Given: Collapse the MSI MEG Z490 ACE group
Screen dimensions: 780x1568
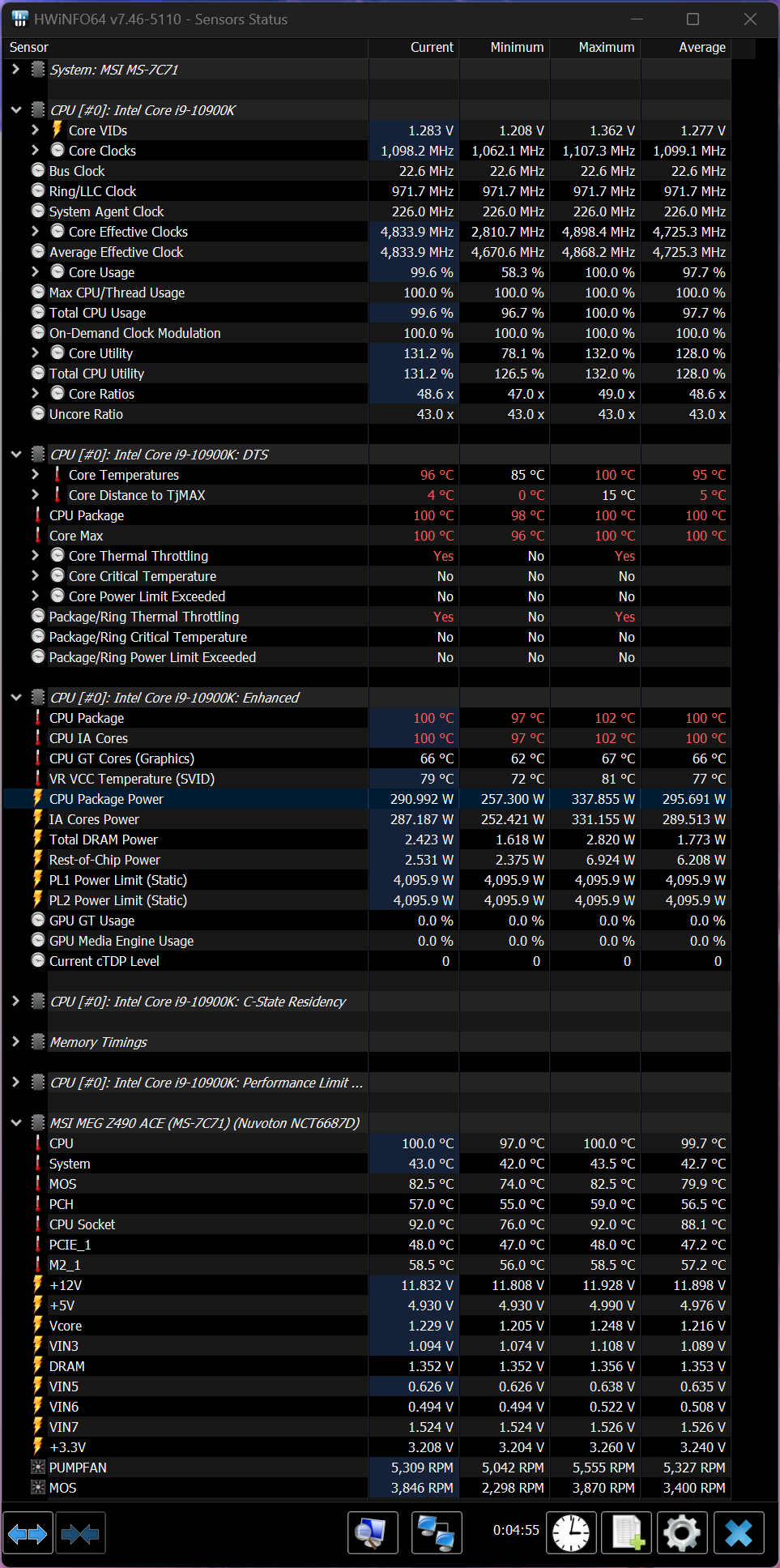Looking at the screenshot, I should (x=15, y=1123).
